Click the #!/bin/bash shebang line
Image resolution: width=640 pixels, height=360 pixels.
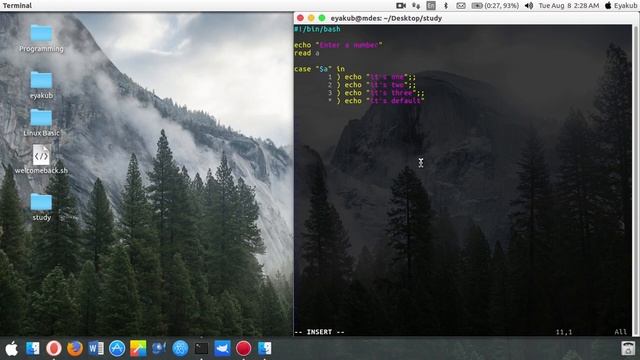coord(318,29)
